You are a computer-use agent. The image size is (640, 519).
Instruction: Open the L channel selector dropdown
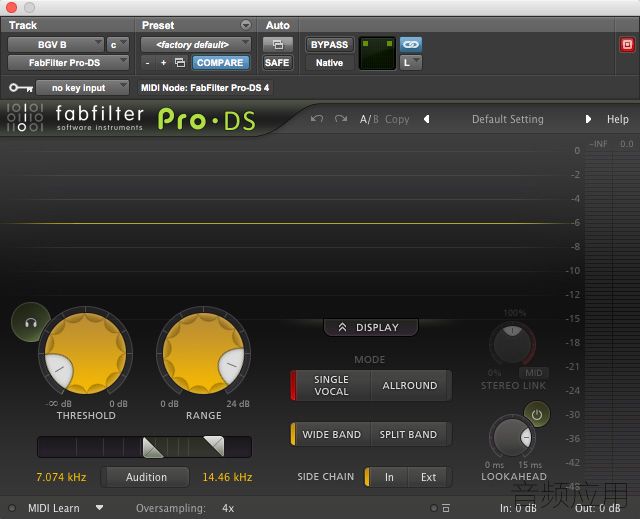pos(411,62)
